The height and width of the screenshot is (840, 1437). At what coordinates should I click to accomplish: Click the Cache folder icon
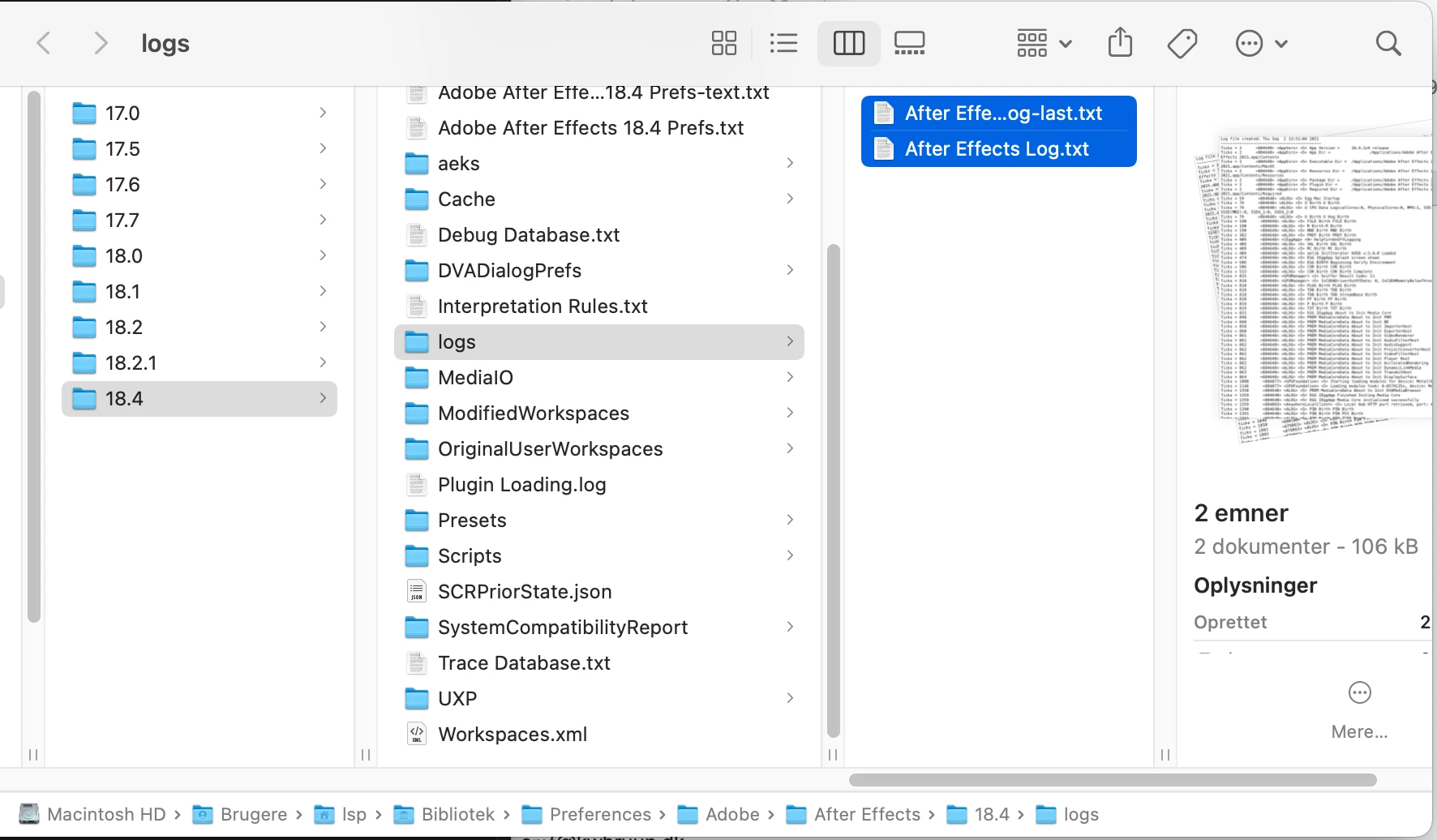(x=417, y=199)
